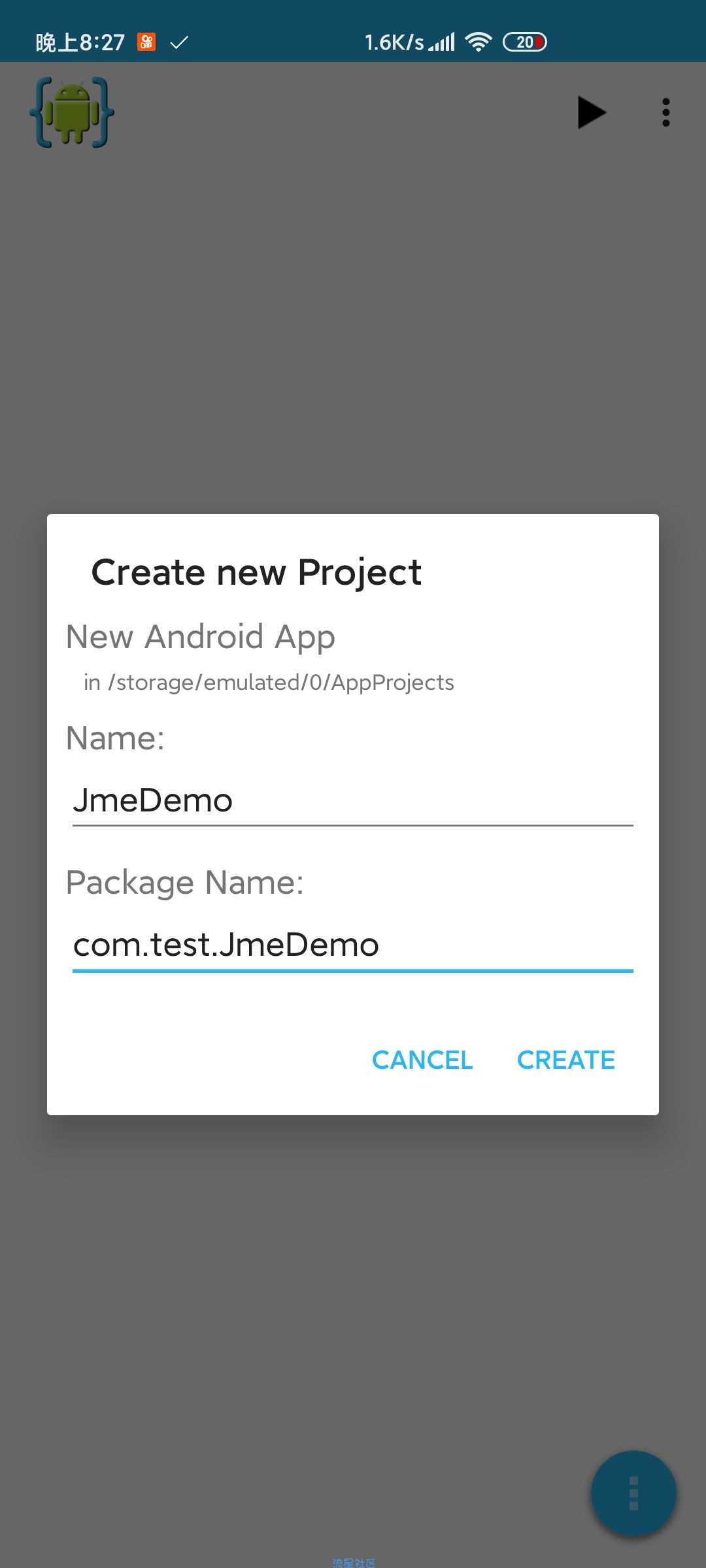The image size is (706, 1568).
Task: Click the Package Name field com.test.JmeDemo
Action: click(352, 945)
